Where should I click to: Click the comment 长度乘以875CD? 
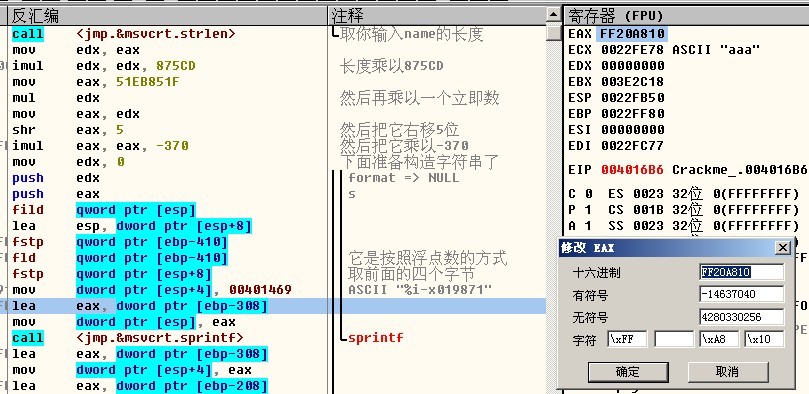(x=391, y=66)
